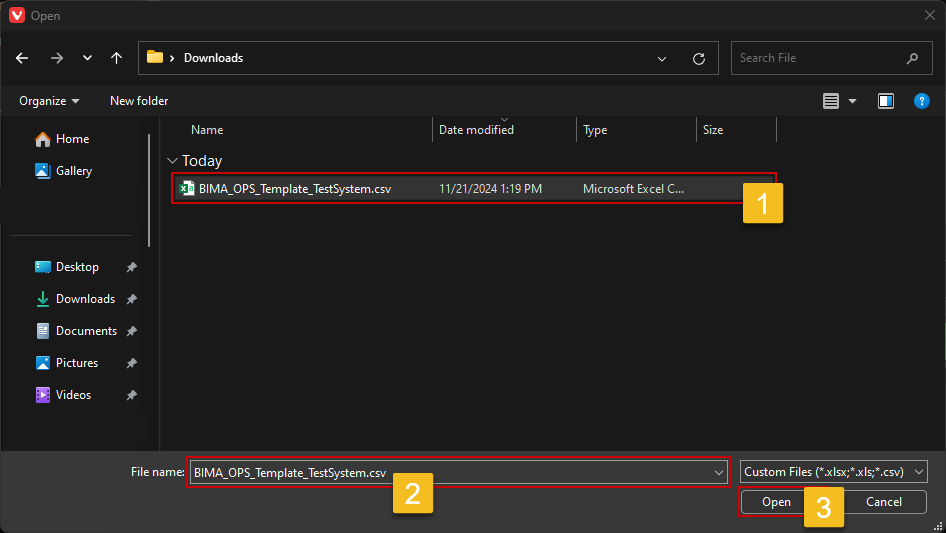Click the Back navigation arrow
The height and width of the screenshot is (533, 946).
point(23,58)
